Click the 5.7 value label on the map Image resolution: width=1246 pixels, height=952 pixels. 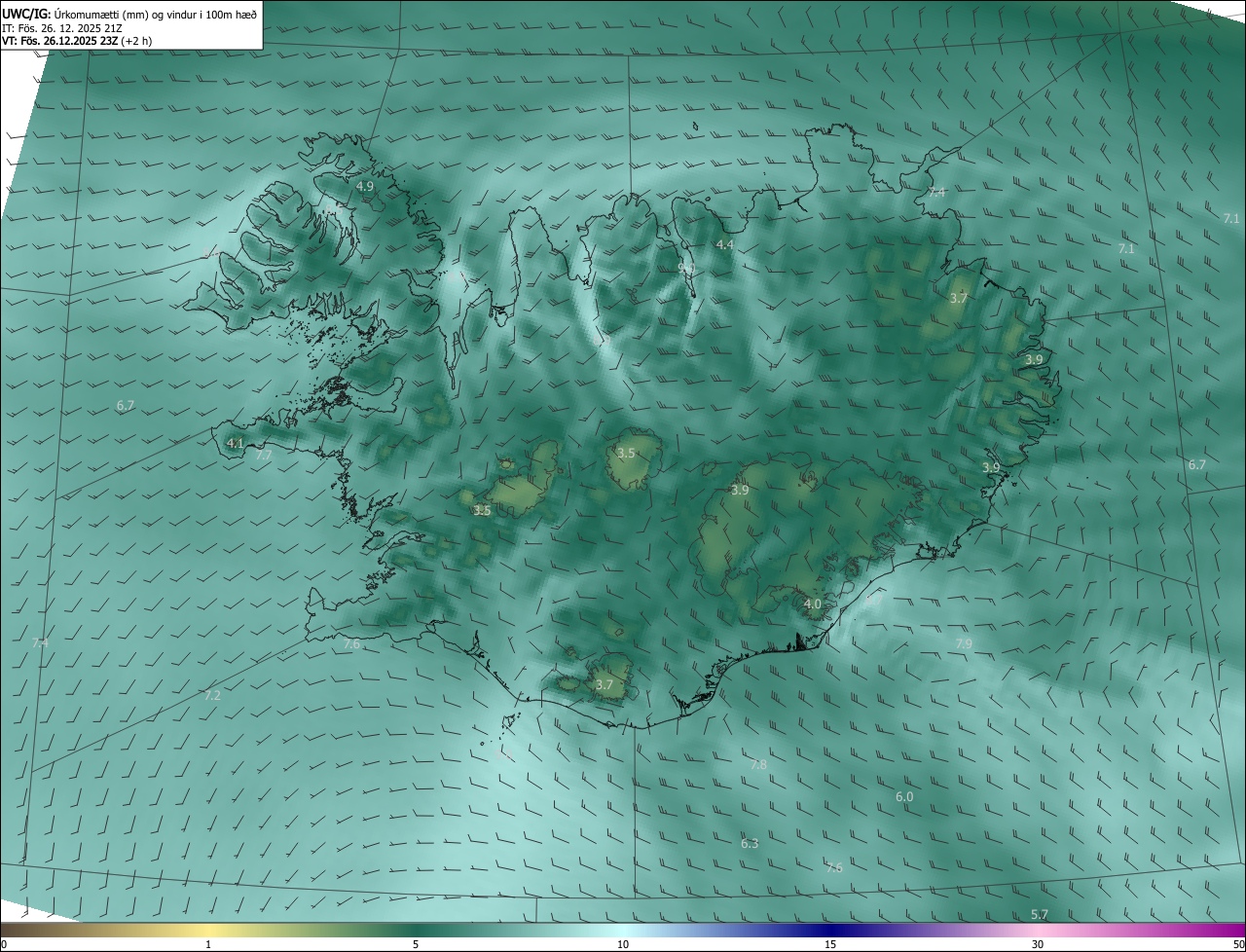(x=1040, y=915)
